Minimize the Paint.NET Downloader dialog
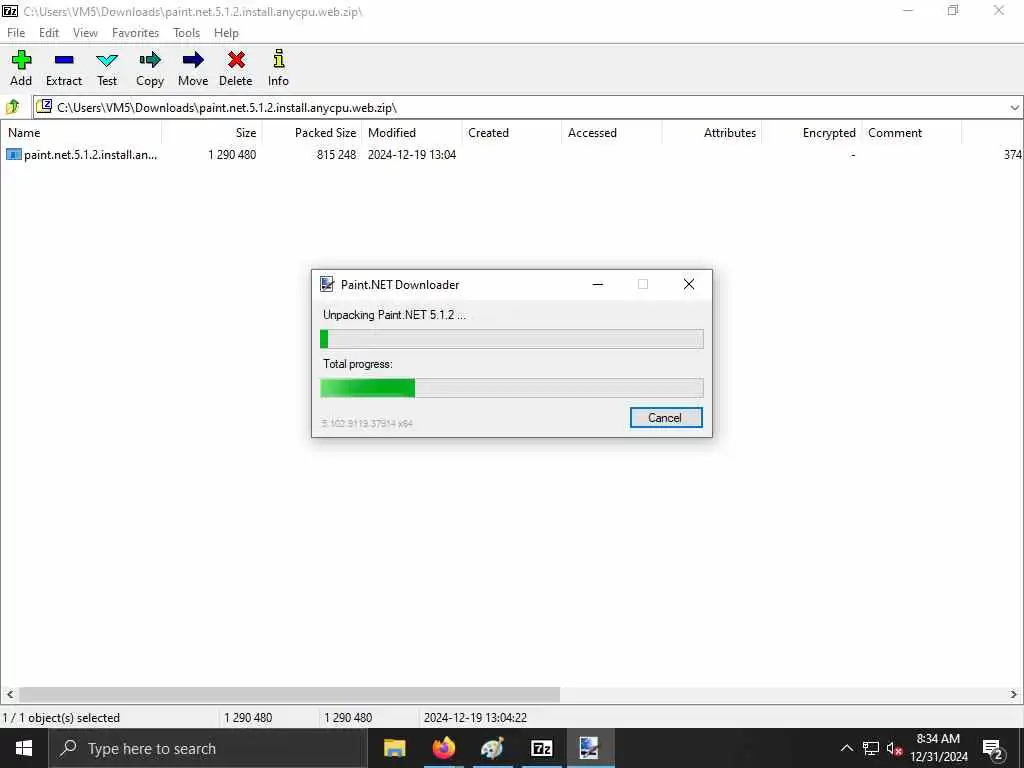Screen dimensions: 1024x768 (598, 284)
